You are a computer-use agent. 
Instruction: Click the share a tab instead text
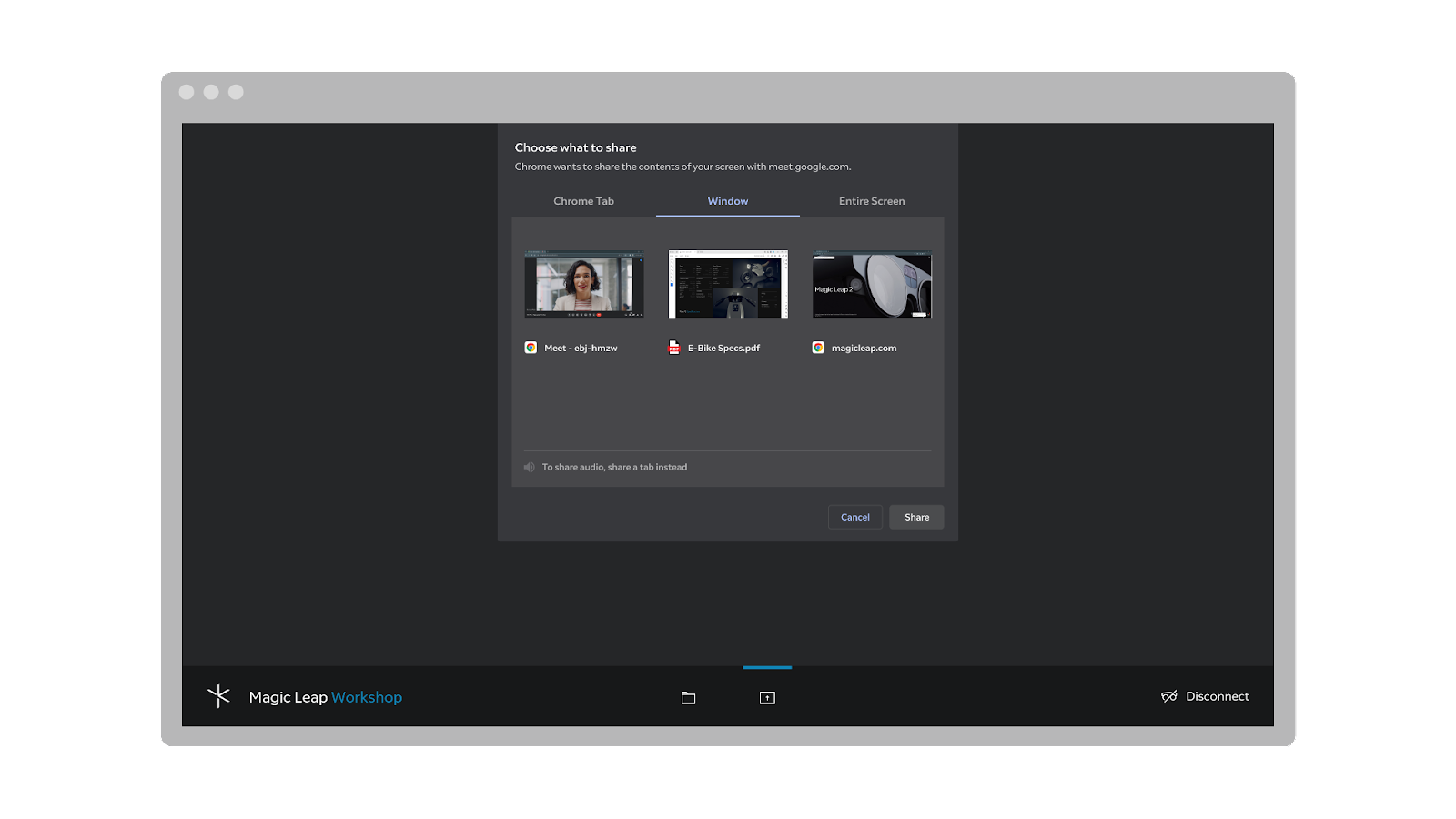pos(652,466)
